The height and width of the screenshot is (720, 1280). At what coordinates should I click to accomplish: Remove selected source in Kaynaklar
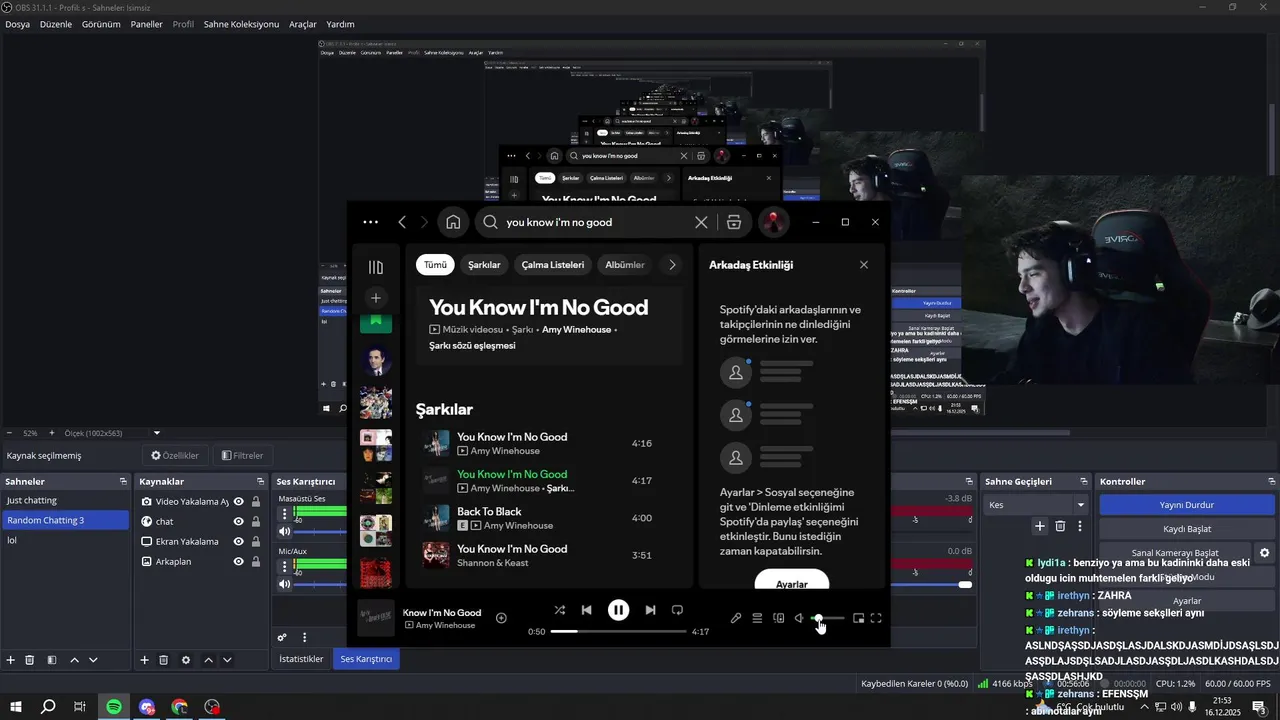coord(164,660)
